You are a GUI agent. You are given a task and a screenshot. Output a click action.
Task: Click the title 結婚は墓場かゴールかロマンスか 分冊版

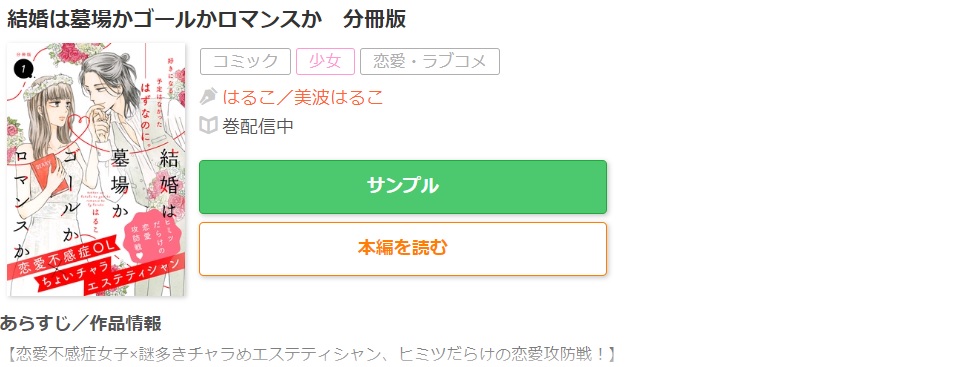[207, 19]
